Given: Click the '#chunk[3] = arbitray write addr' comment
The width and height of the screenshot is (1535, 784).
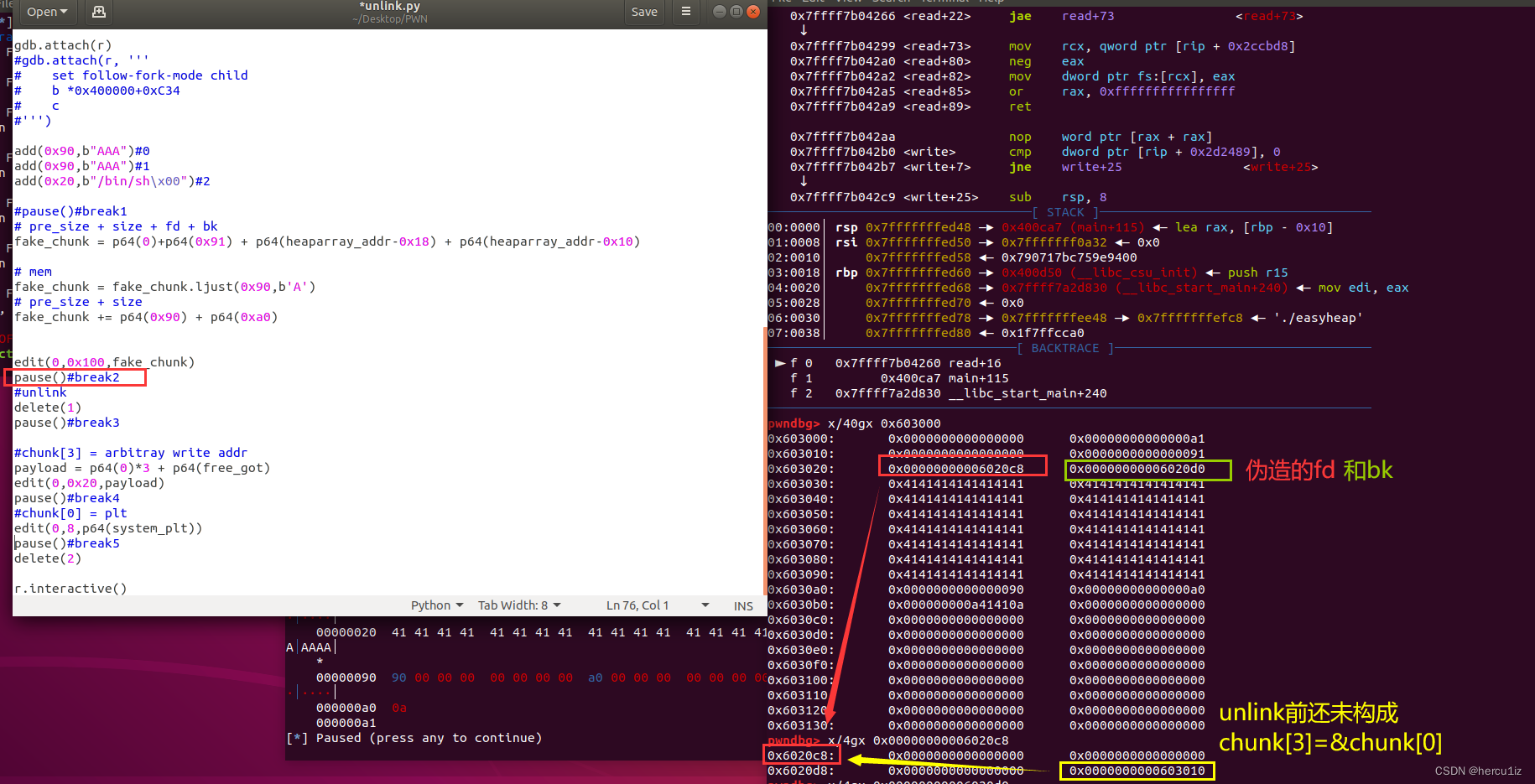Looking at the screenshot, I should (131, 453).
